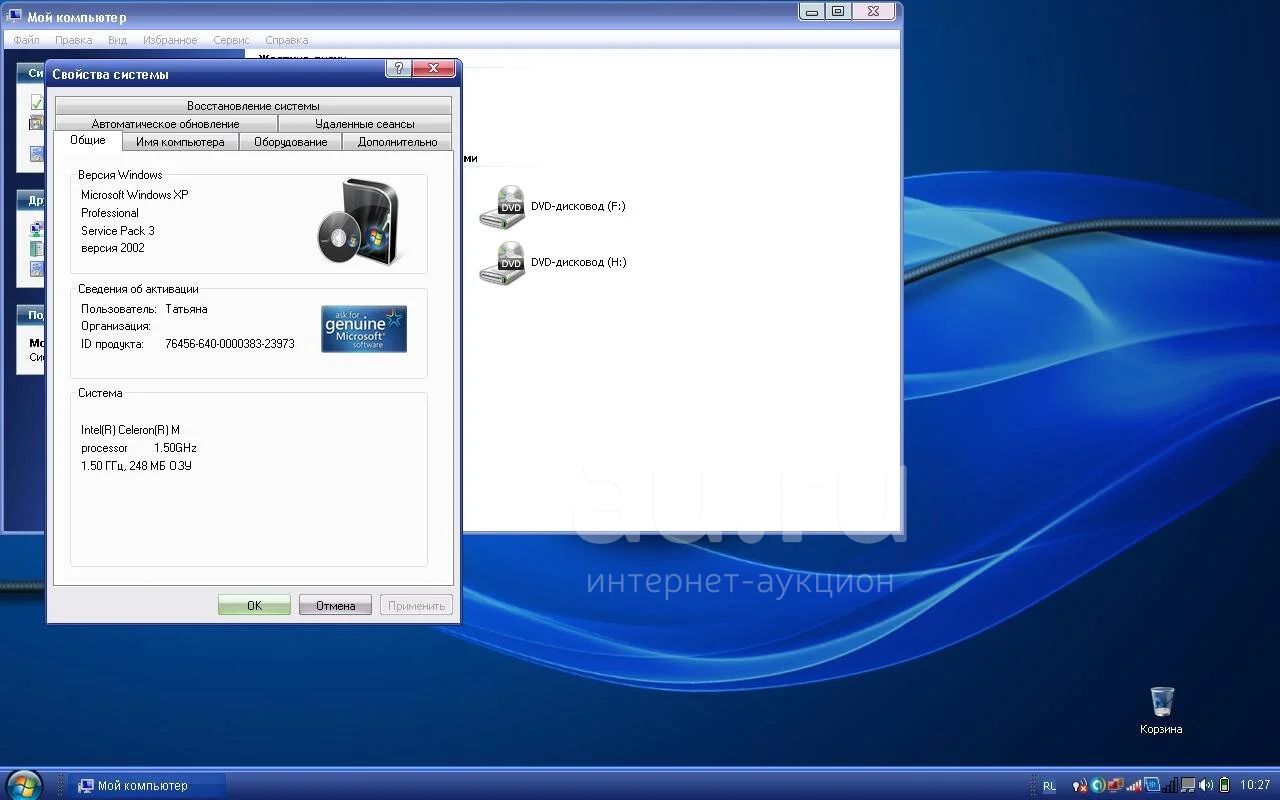Click the DVD drive (F:) icon
The image size is (1280, 800).
point(502,206)
